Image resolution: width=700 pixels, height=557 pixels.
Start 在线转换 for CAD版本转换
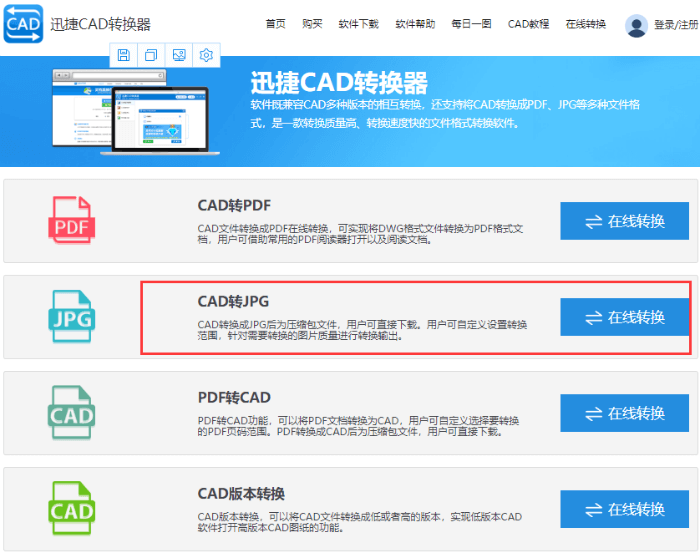pos(625,509)
